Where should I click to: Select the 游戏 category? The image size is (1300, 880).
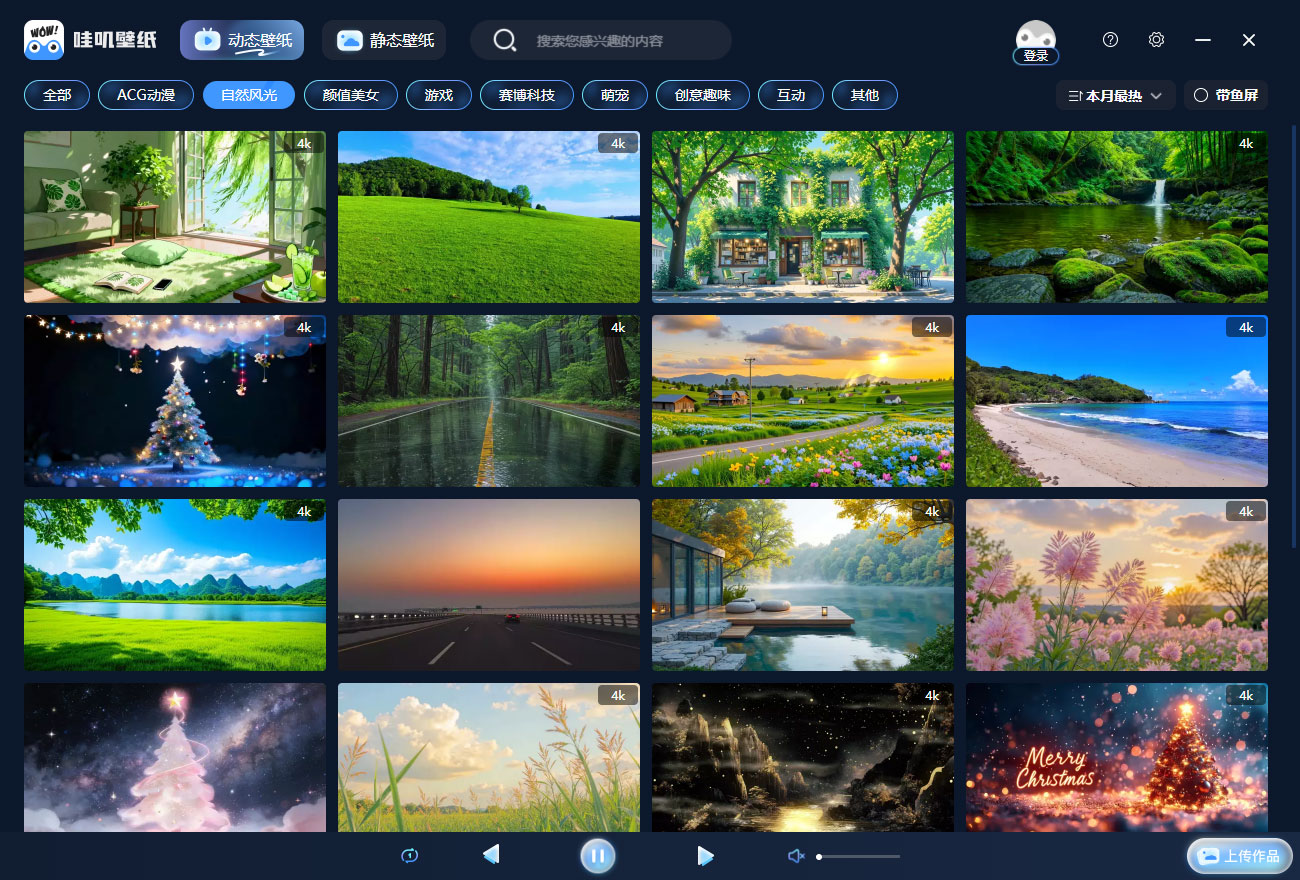pos(439,95)
